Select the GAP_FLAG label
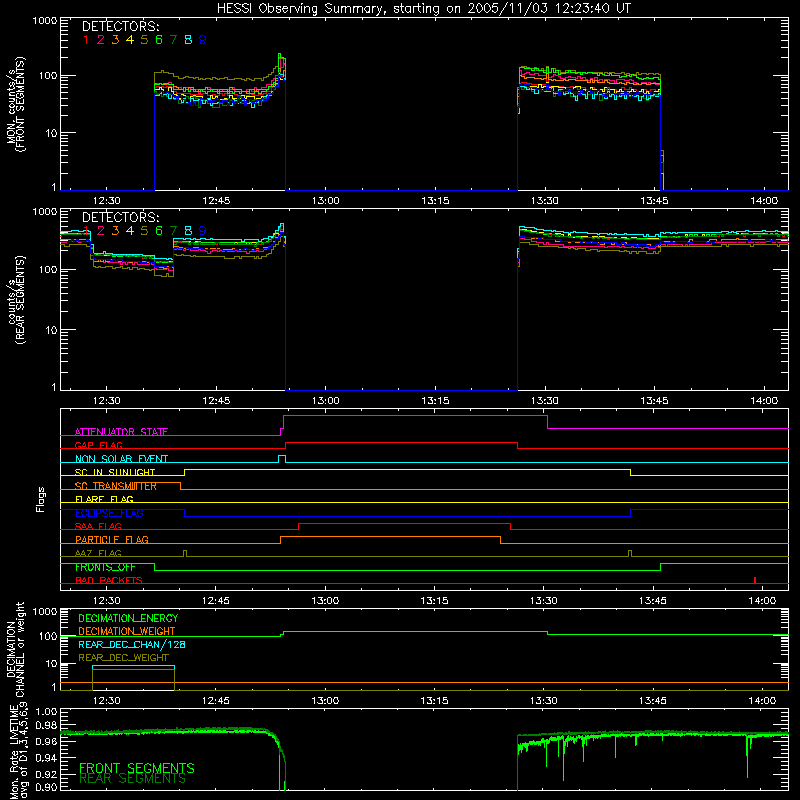 pos(98,445)
